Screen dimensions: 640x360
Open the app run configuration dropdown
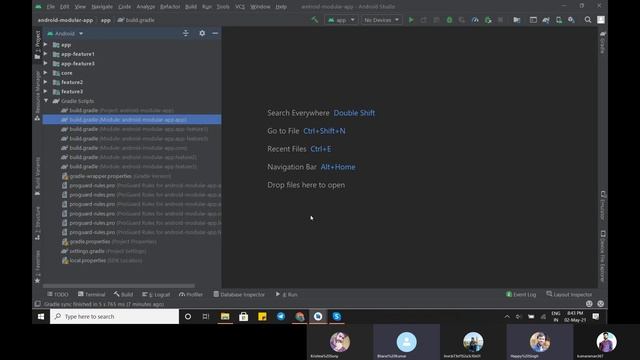point(341,20)
